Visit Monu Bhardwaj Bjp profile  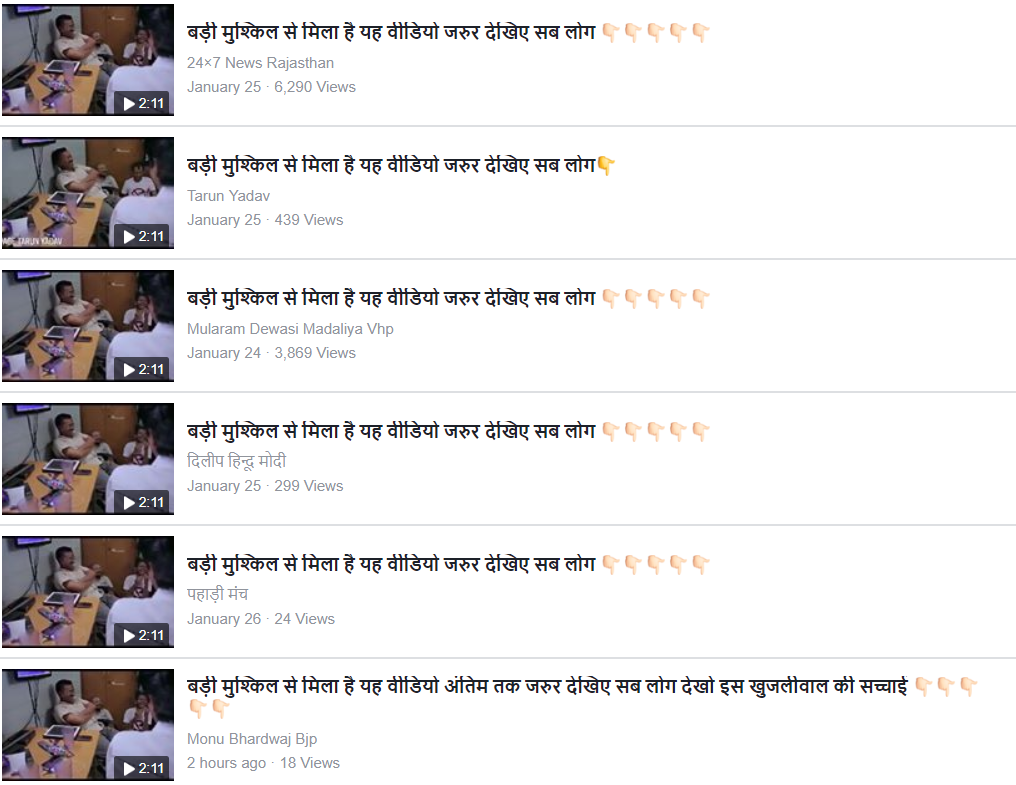[252, 739]
